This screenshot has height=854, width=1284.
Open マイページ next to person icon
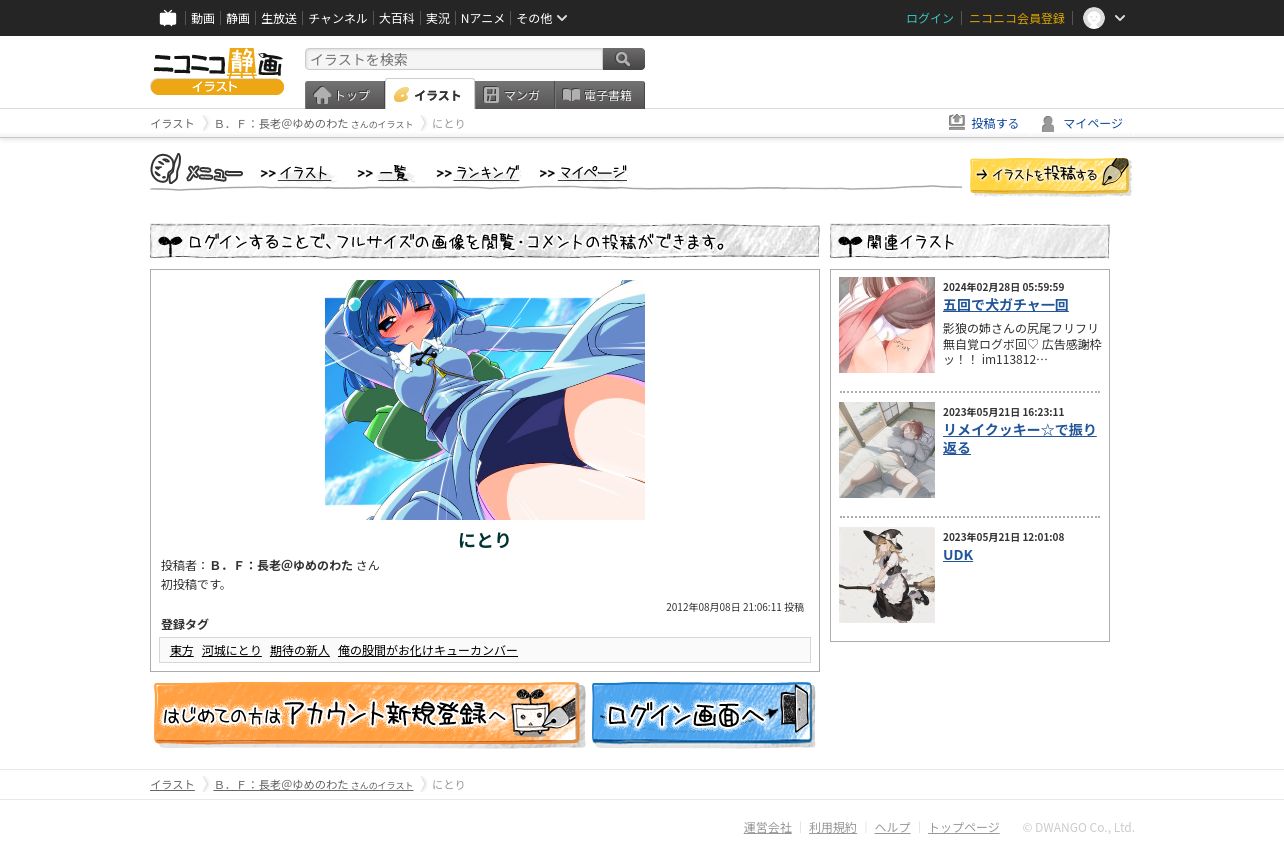[1093, 123]
